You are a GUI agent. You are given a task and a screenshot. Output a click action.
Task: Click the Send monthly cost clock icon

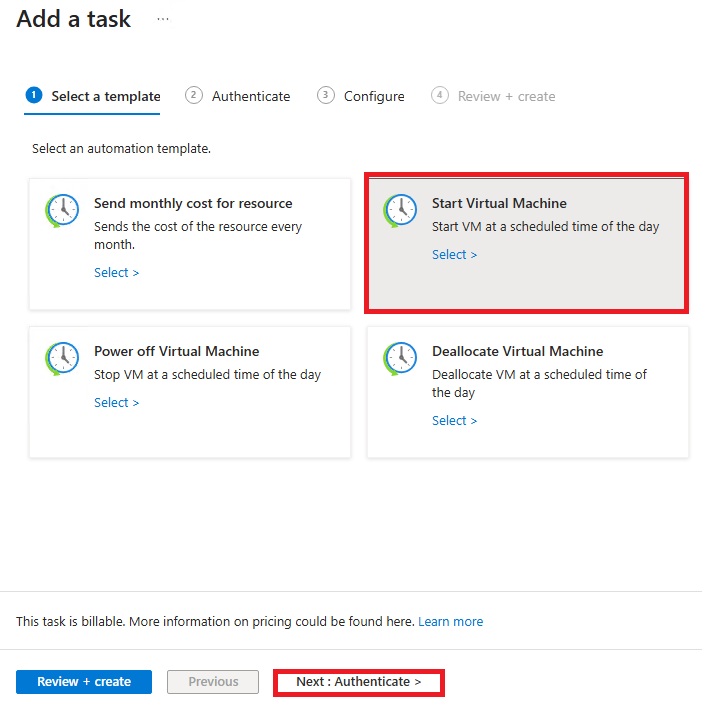click(x=62, y=210)
